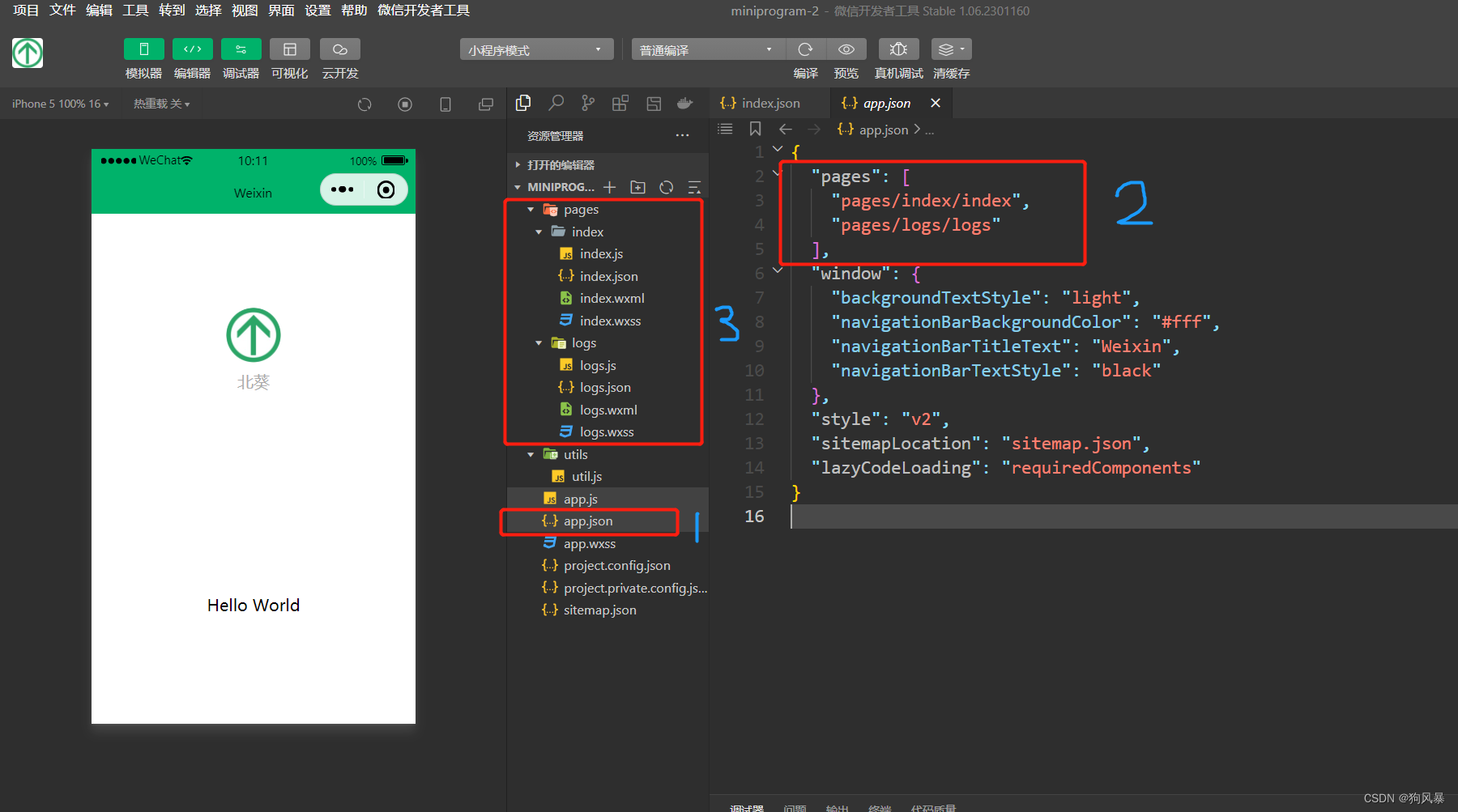The width and height of the screenshot is (1458, 812).
Task: Open the iPhone 5 device selector
Action: point(60,104)
